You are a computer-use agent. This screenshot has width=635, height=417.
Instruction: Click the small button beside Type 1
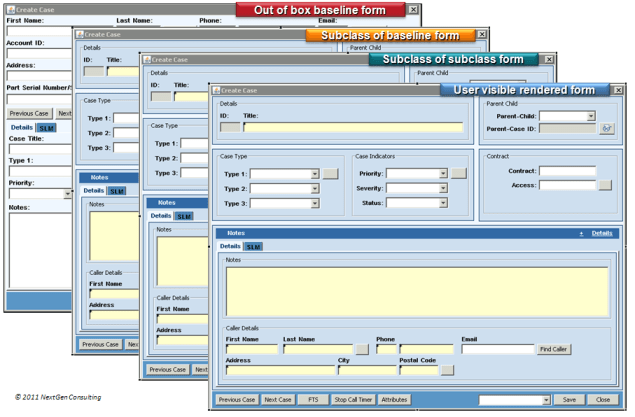(x=331, y=174)
